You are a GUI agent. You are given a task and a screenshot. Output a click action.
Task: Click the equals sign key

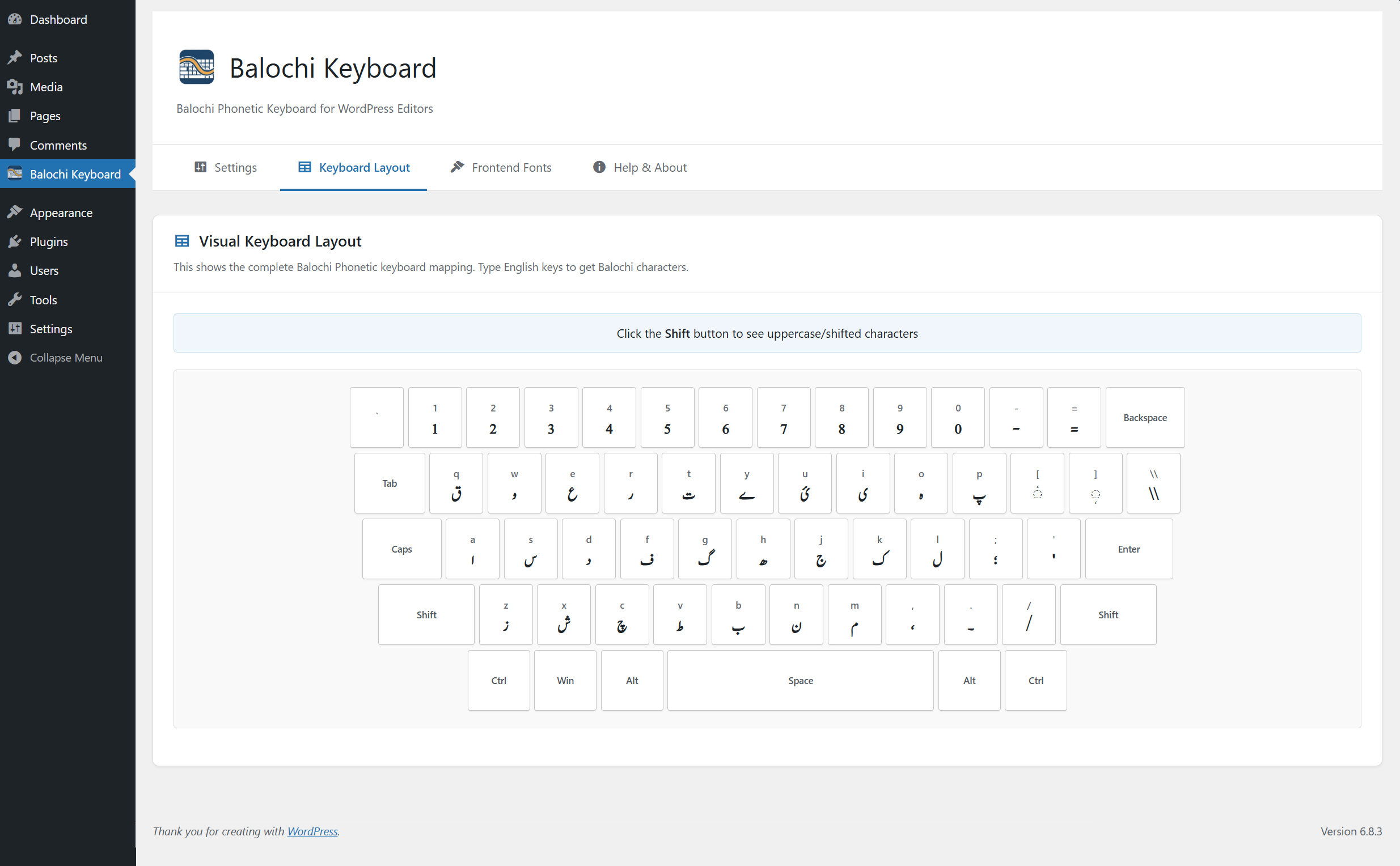[x=1074, y=418]
